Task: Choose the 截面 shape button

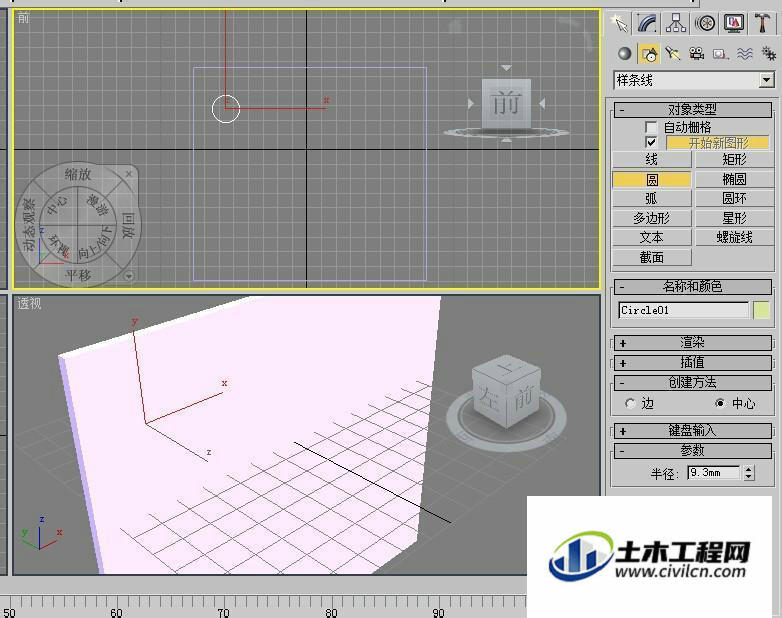Action: point(652,257)
